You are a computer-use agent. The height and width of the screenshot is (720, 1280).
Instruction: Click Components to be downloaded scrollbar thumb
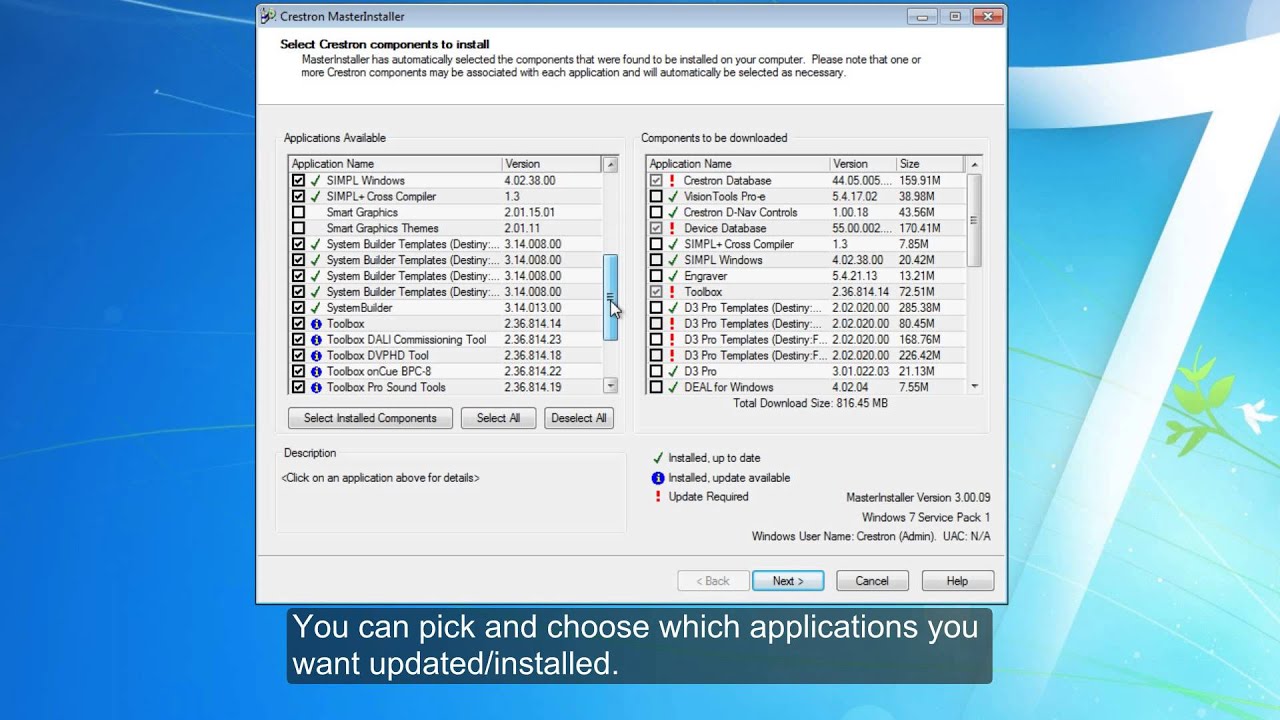(974, 220)
